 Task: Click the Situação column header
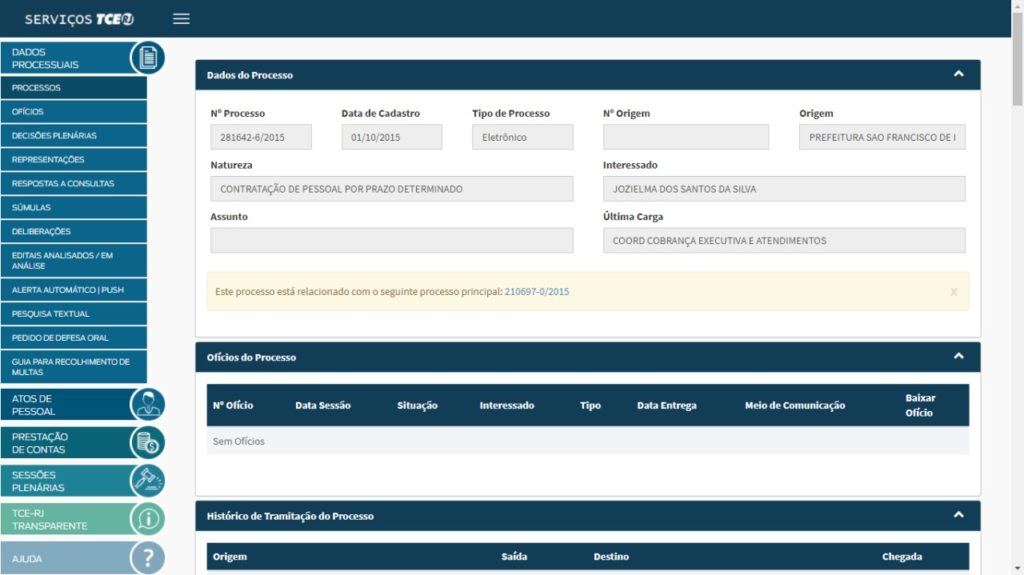tap(417, 406)
